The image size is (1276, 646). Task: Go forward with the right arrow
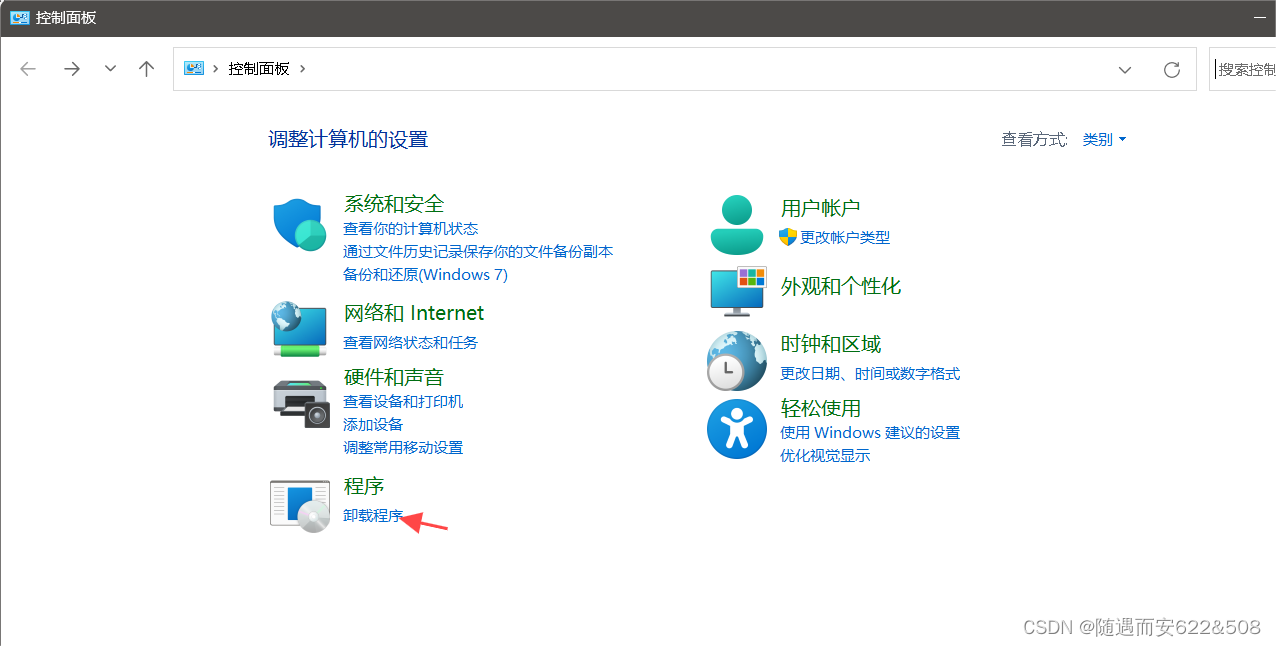[71, 69]
